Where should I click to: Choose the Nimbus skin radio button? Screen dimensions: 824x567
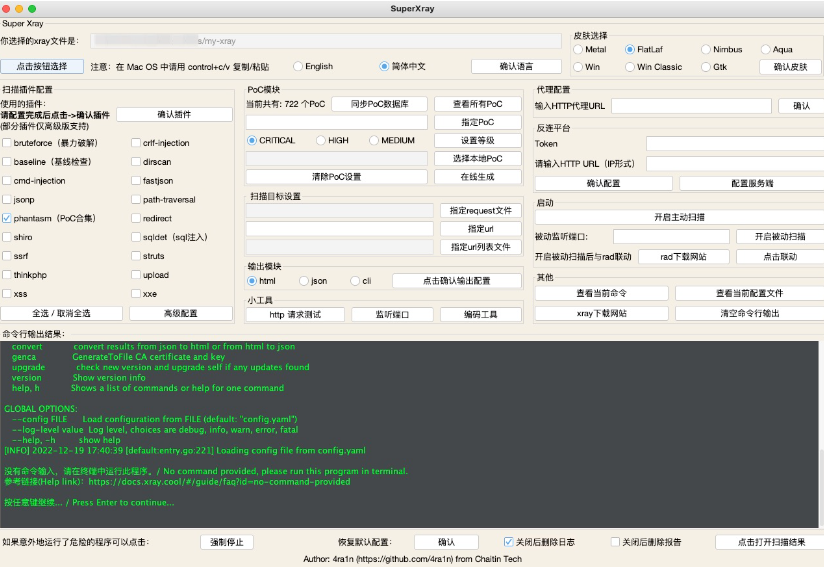click(706, 49)
